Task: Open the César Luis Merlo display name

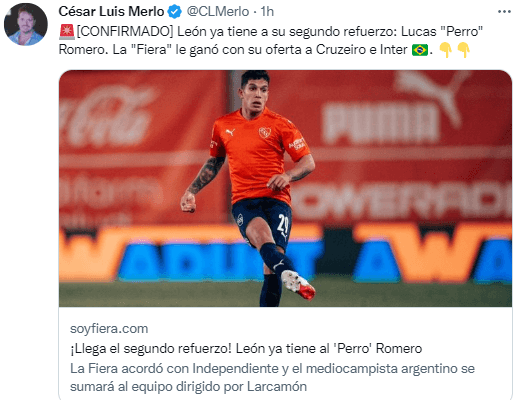Action: click(x=111, y=12)
